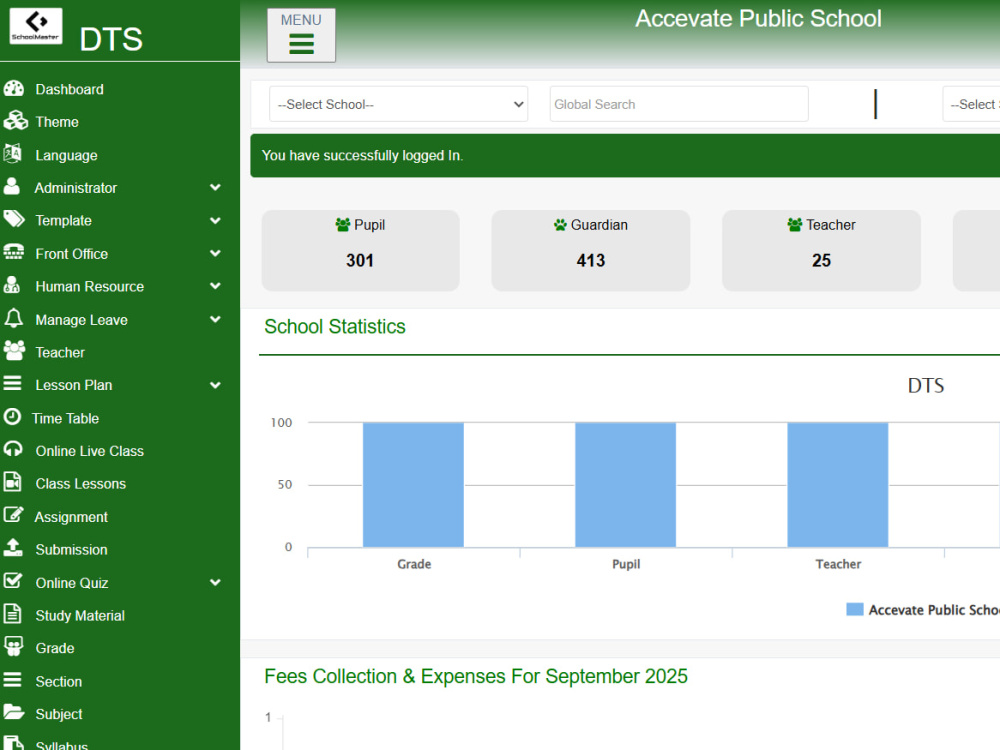Viewport: 1000px width, 750px height.
Task: Click the DTS chart title
Action: 925,385
